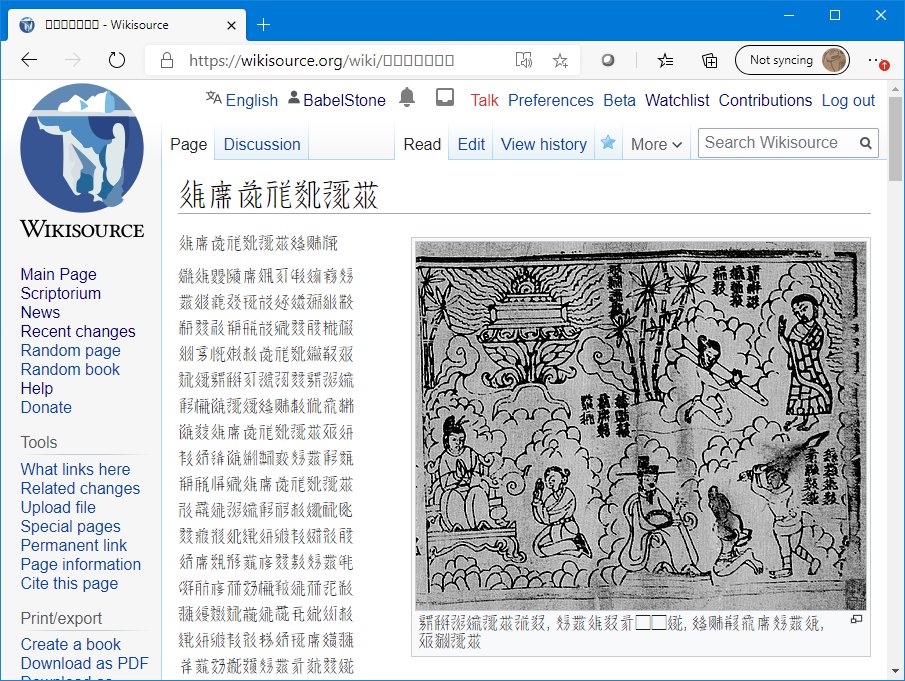Click the language selector icon
905x681 pixels.
coord(214,98)
